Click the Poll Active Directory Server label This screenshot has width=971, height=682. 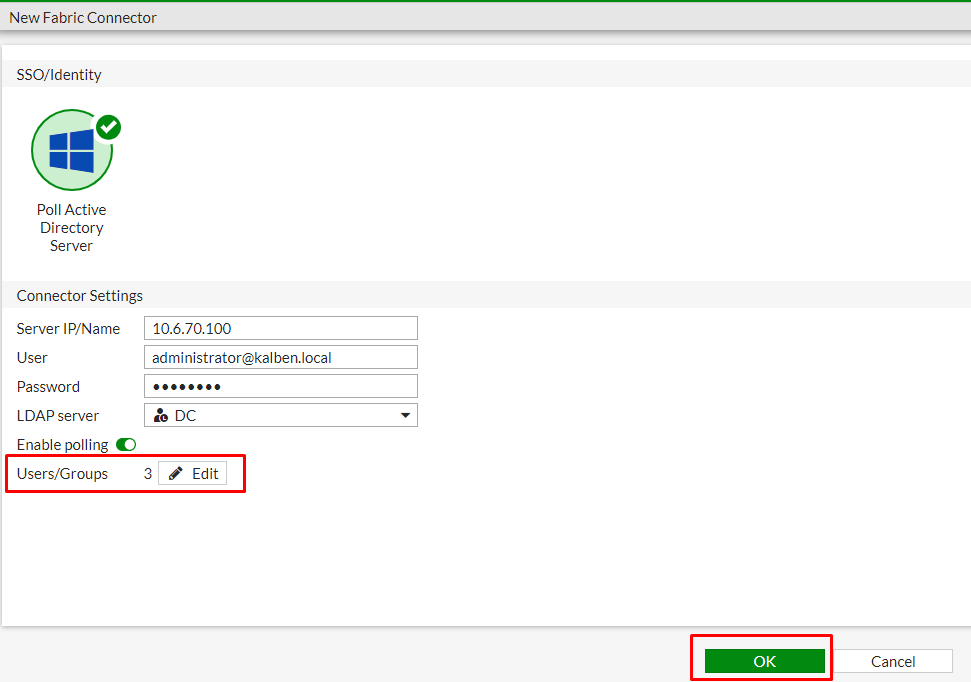[x=72, y=228]
